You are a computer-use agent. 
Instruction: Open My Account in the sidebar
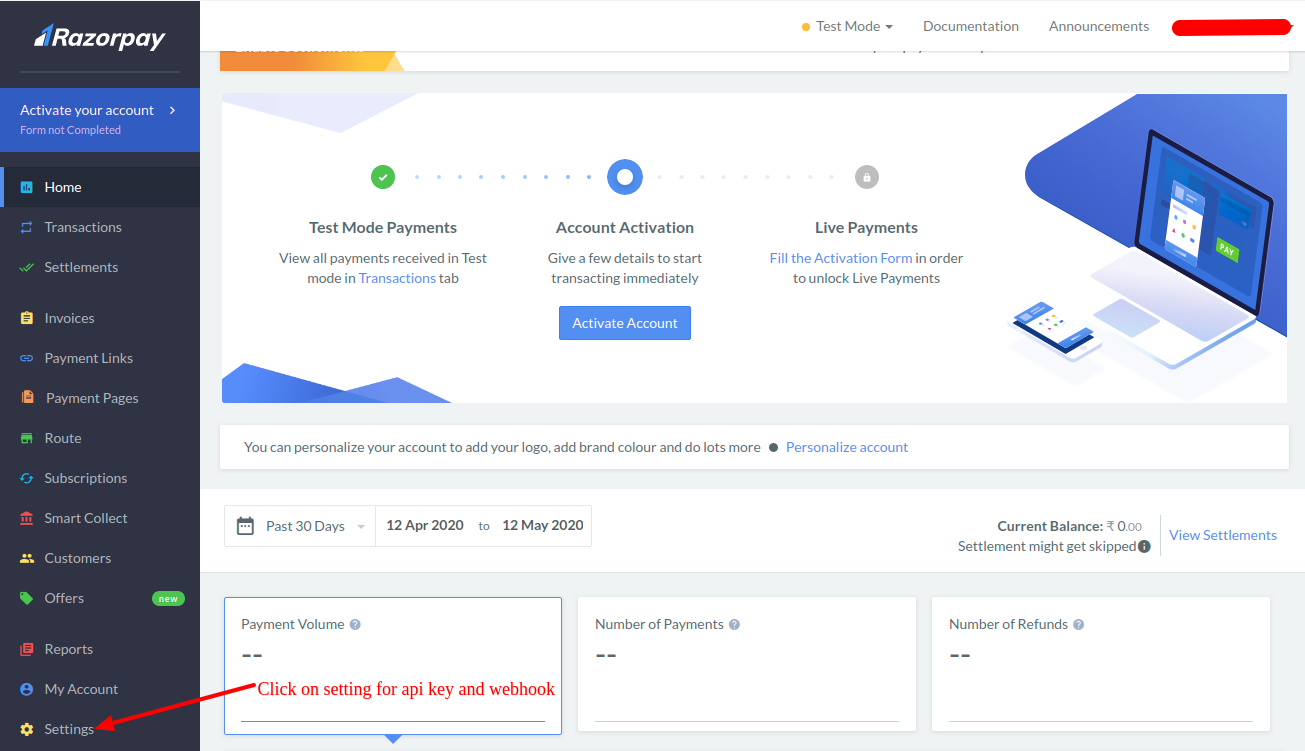(x=100, y=689)
